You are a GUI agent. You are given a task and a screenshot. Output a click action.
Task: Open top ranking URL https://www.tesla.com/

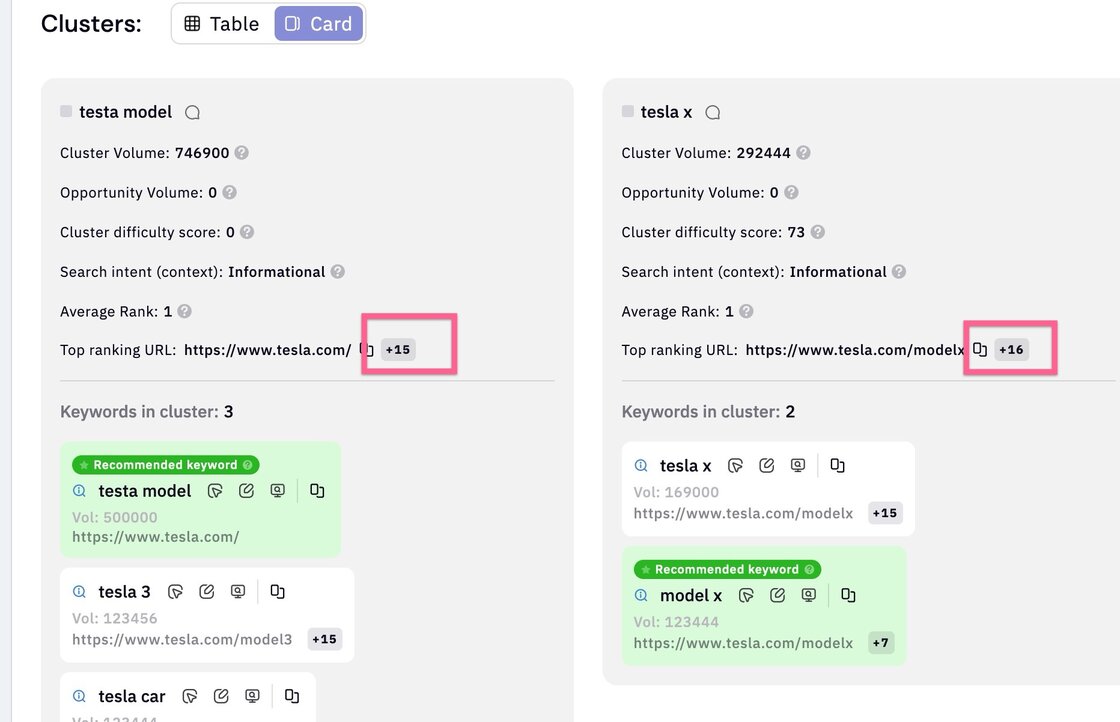267,350
